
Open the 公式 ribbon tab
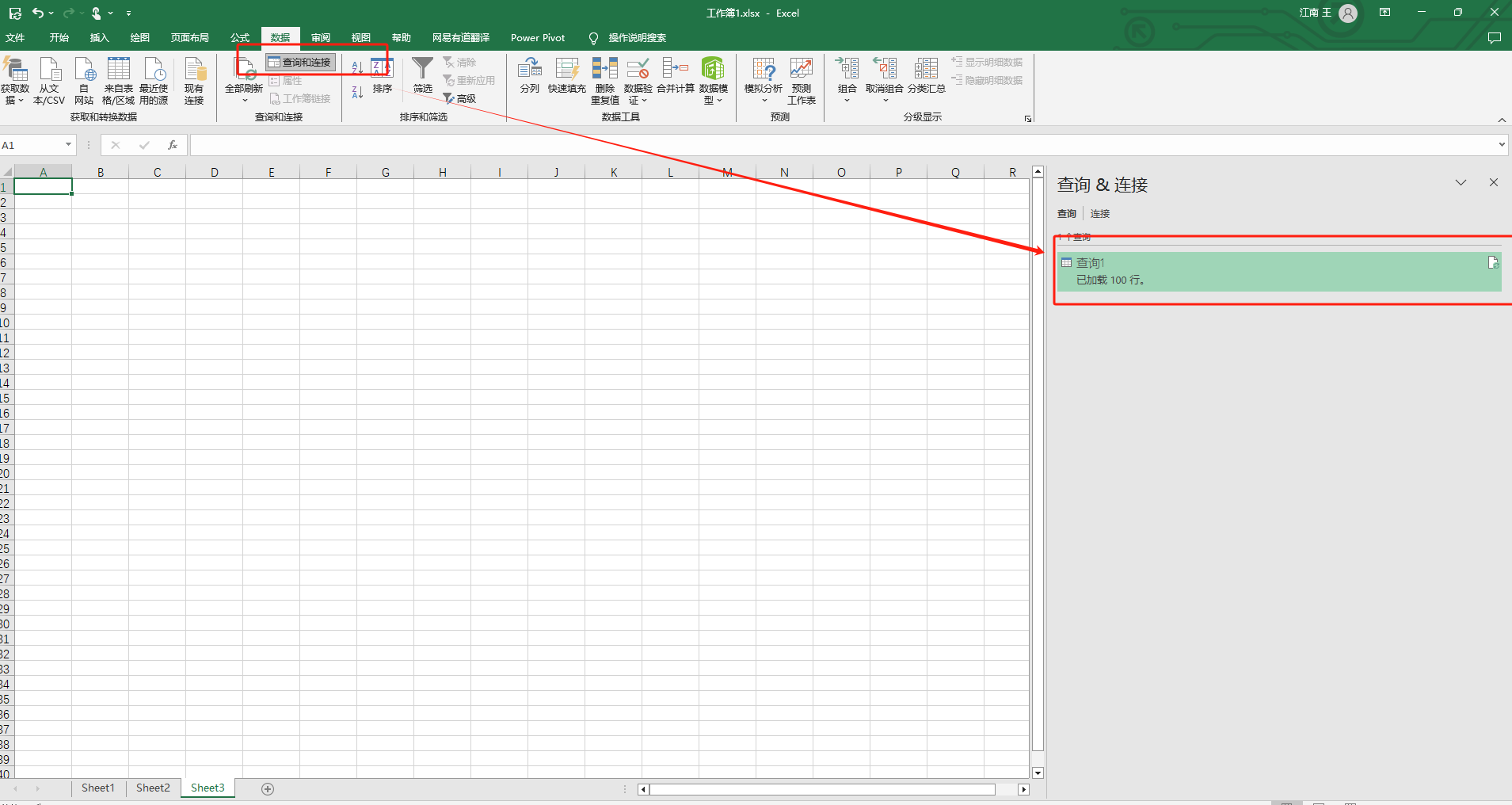(x=240, y=37)
